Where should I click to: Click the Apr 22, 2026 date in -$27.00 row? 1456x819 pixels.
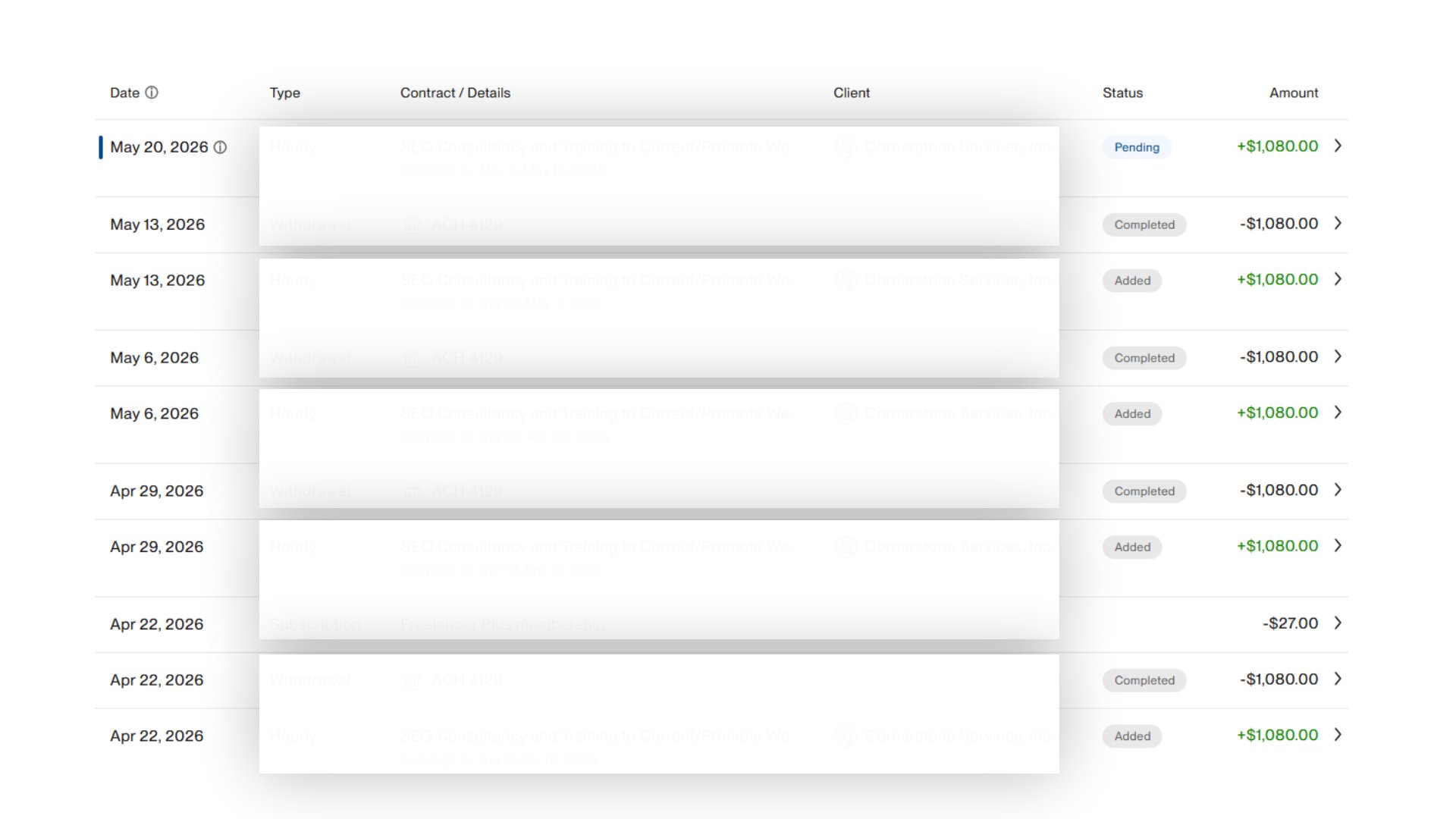click(x=157, y=624)
